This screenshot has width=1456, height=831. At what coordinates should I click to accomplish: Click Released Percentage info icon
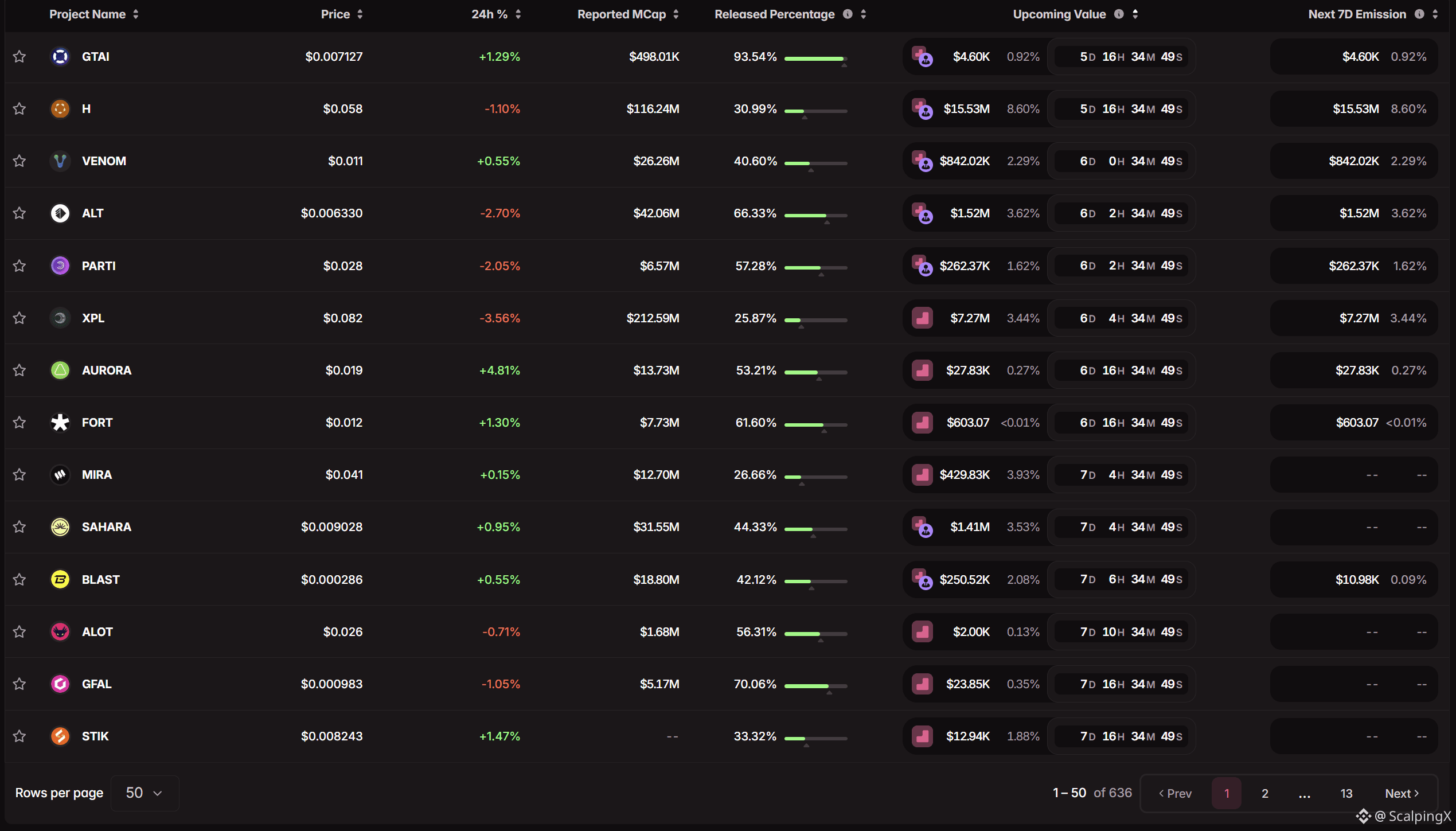(x=848, y=14)
